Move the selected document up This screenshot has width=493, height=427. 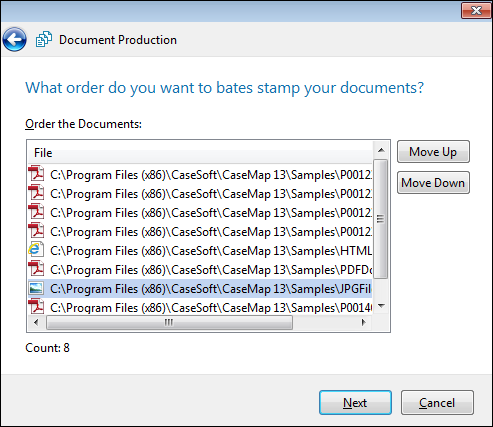point(433,152)
